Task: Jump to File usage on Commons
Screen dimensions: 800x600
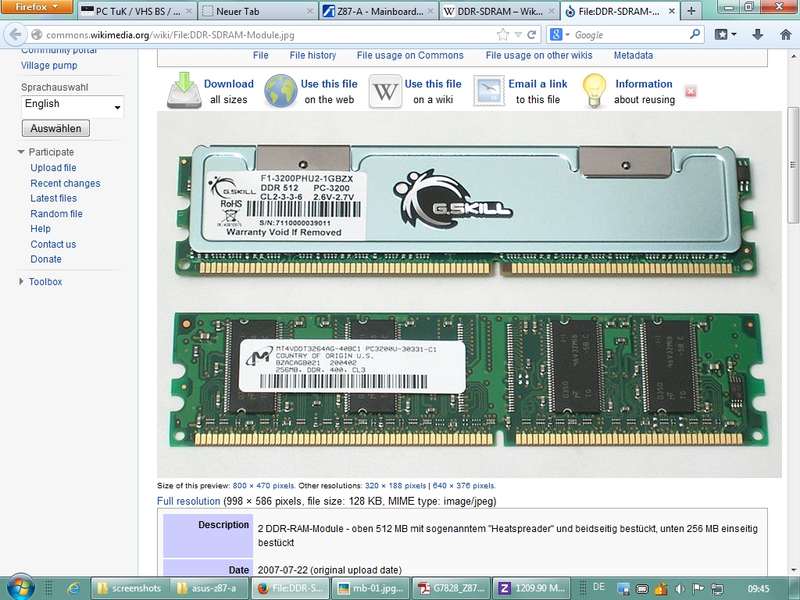Action: [x=410, y=55]
